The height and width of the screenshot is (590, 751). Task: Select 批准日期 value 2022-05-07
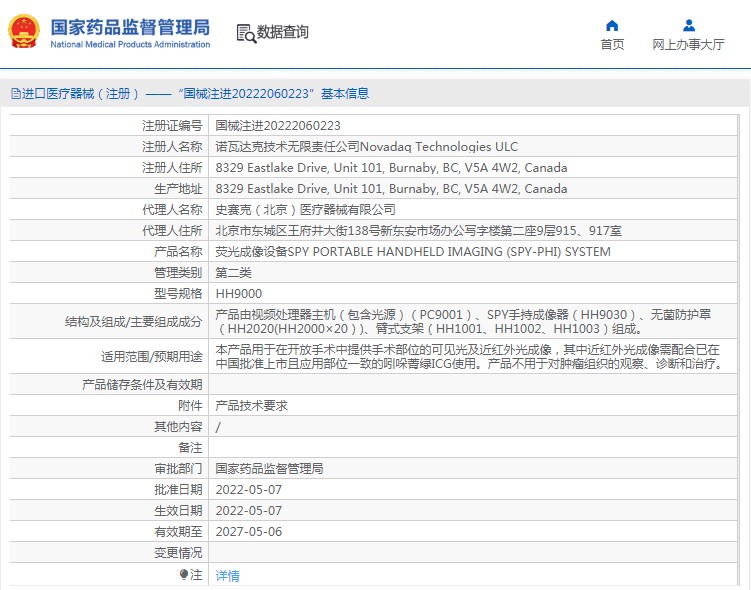[x=249, y=489]
